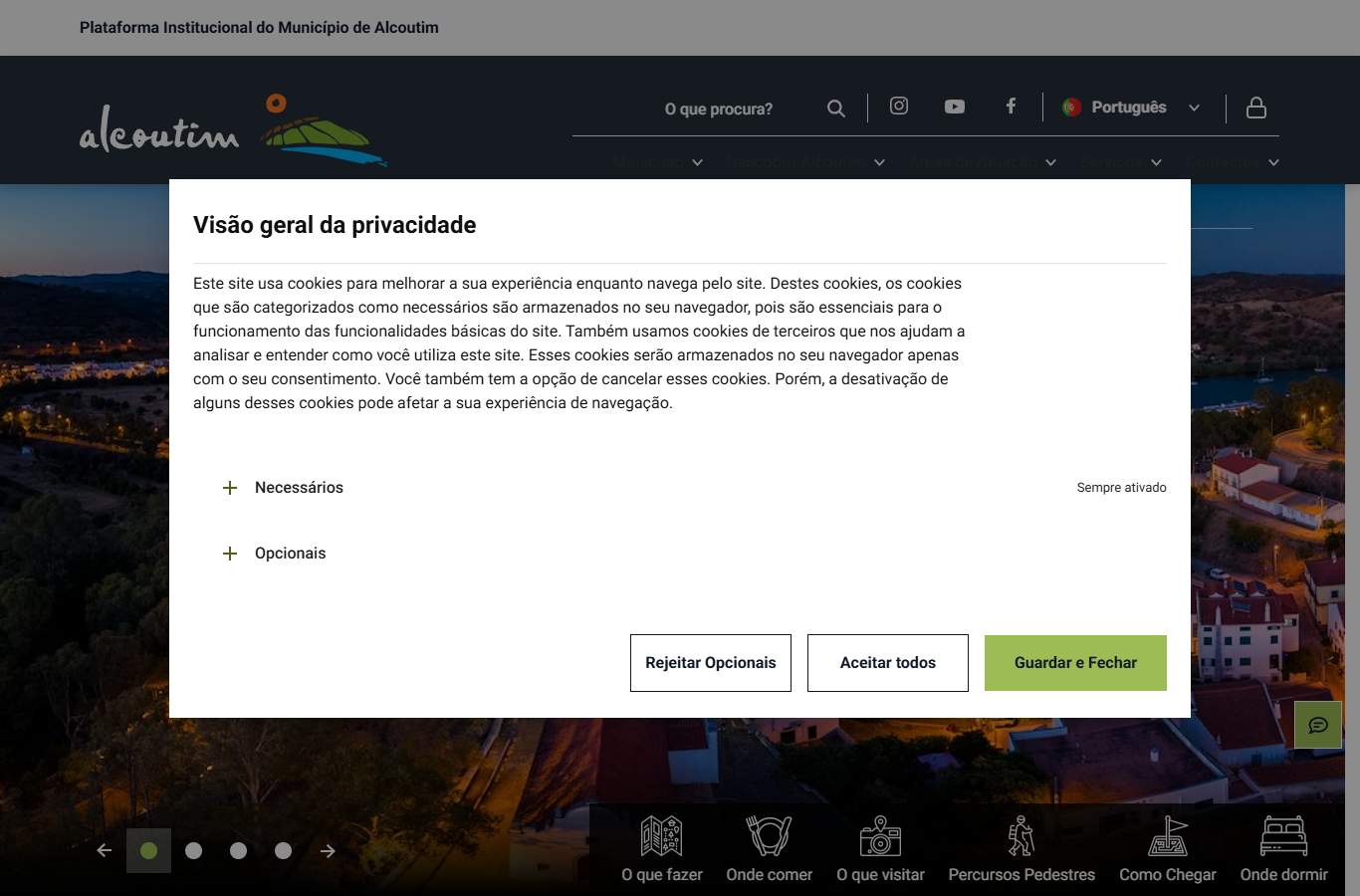The height and width of the screenshot is (896, 1360).
Task: Expand the Contactos menu chevron
Action: pos(1273,163)
